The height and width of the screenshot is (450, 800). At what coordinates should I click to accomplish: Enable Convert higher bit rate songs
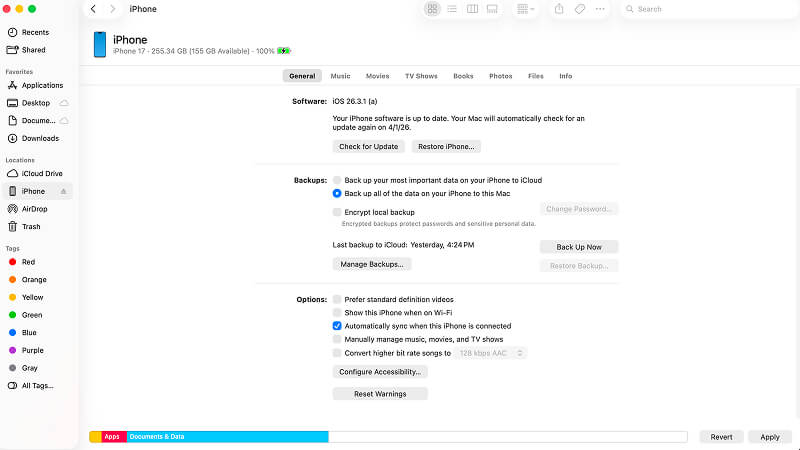click(x=337, y=353)
